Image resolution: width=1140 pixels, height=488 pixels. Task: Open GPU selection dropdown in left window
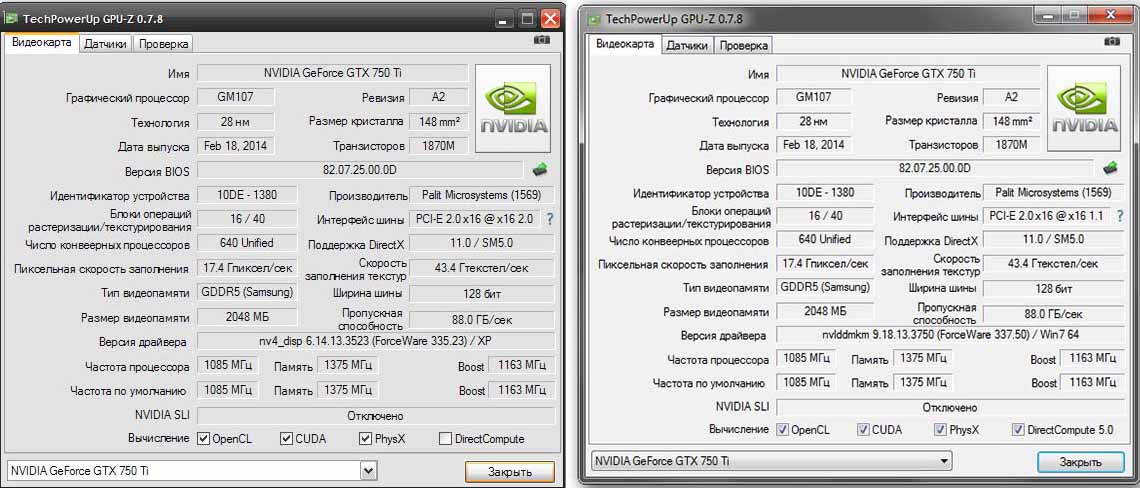coord(369,471)
